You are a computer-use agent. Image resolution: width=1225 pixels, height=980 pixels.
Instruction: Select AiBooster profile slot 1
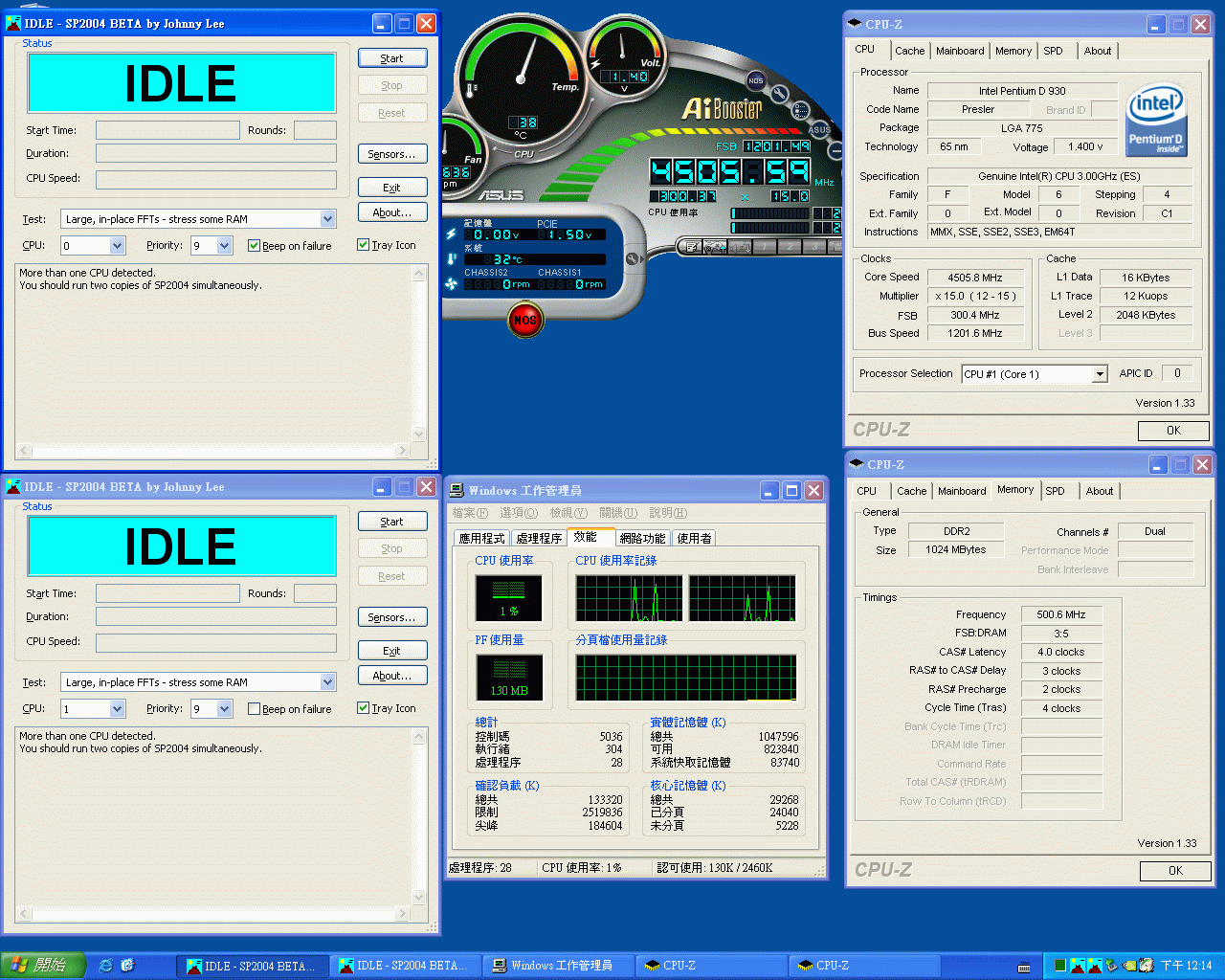click(765, 246)
